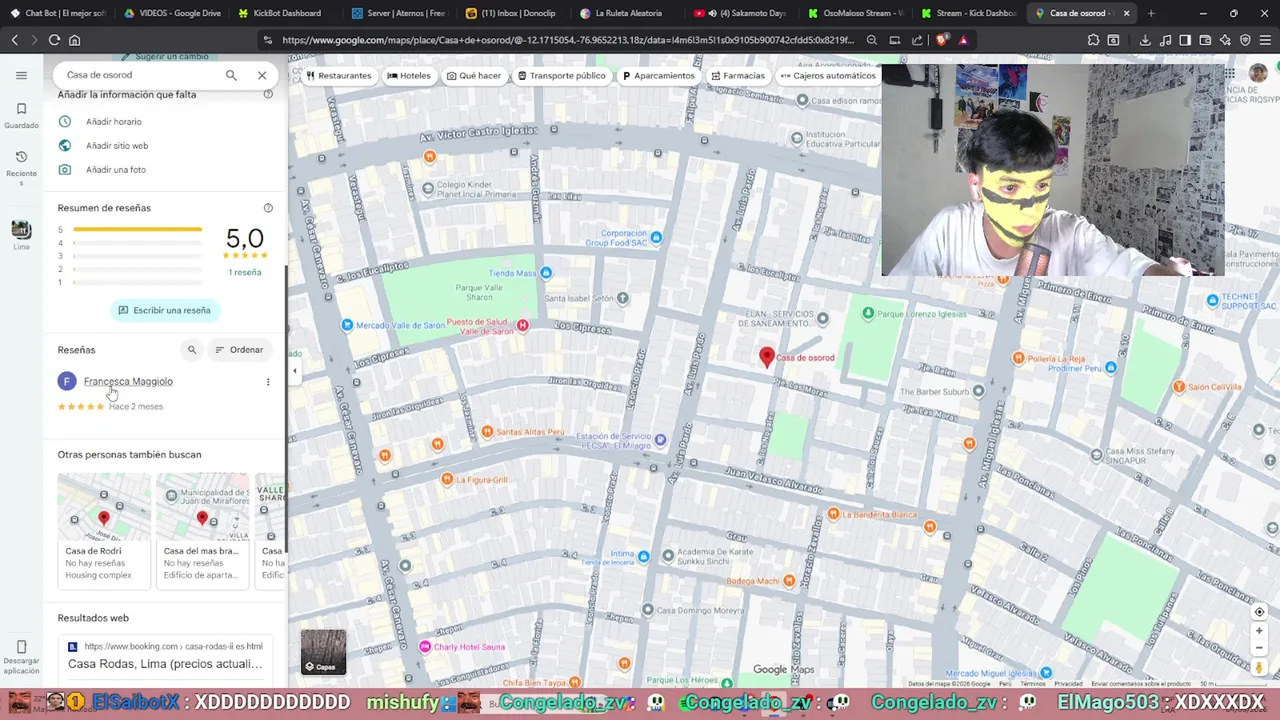Click Mercado Valle de Saron marker
Screen dimensions: 1280x720
point(347,325)
